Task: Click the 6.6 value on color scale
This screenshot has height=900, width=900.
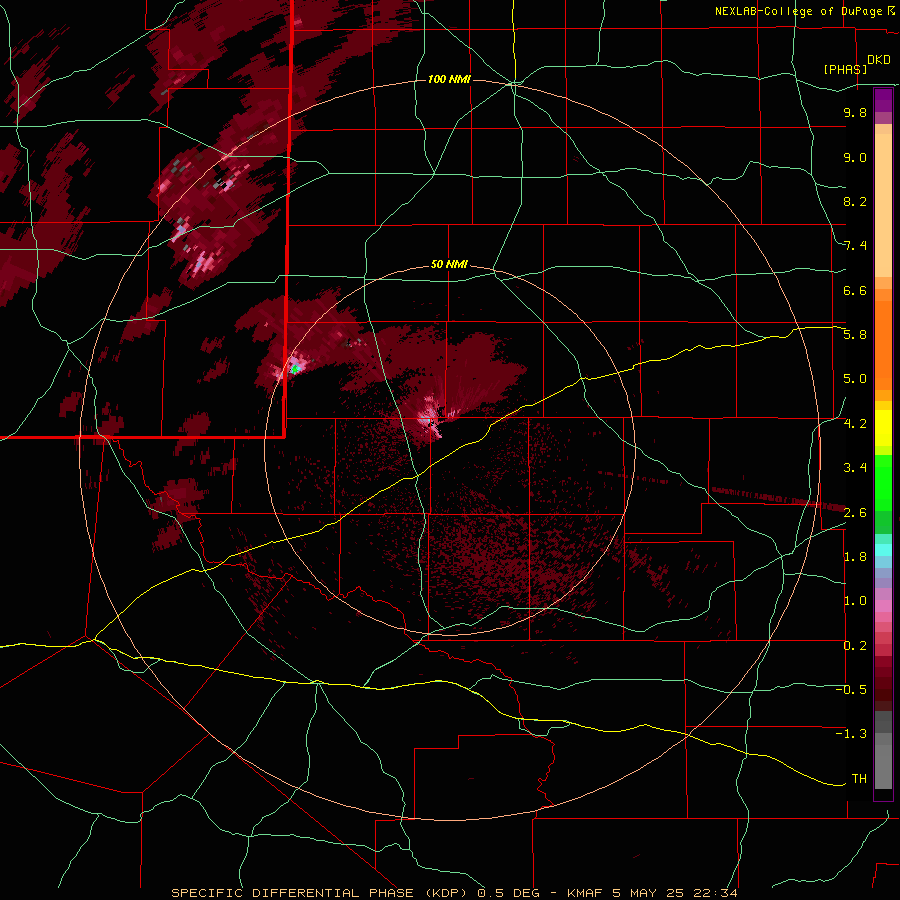Action: pyautogui.click(x=855, y=290)
